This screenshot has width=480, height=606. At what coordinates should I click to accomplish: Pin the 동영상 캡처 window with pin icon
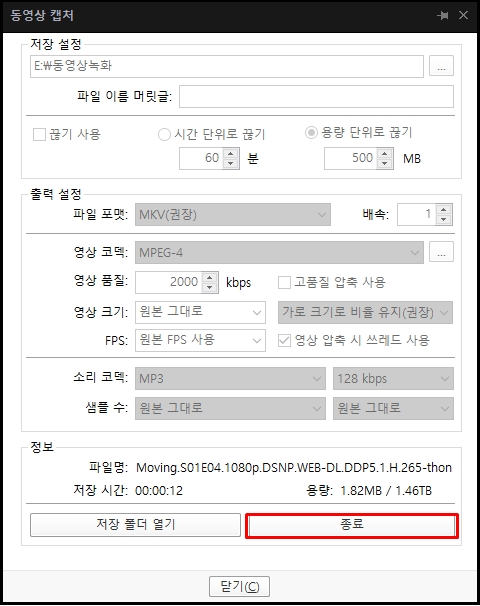(x=443, y=15)
